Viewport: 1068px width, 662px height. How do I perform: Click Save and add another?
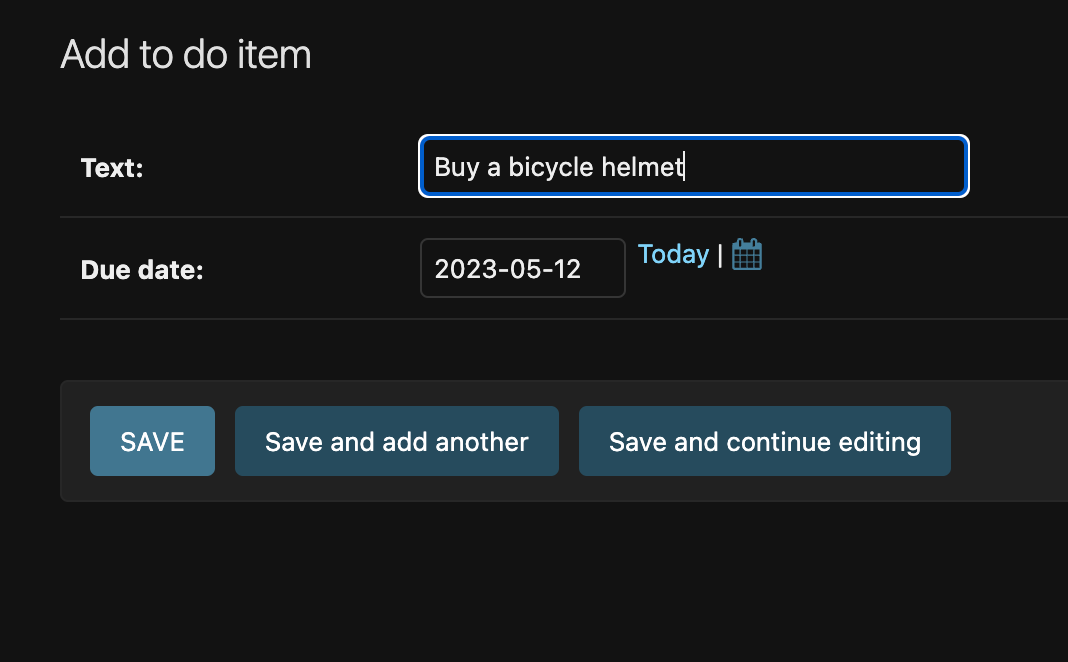[x=396, y=441]
